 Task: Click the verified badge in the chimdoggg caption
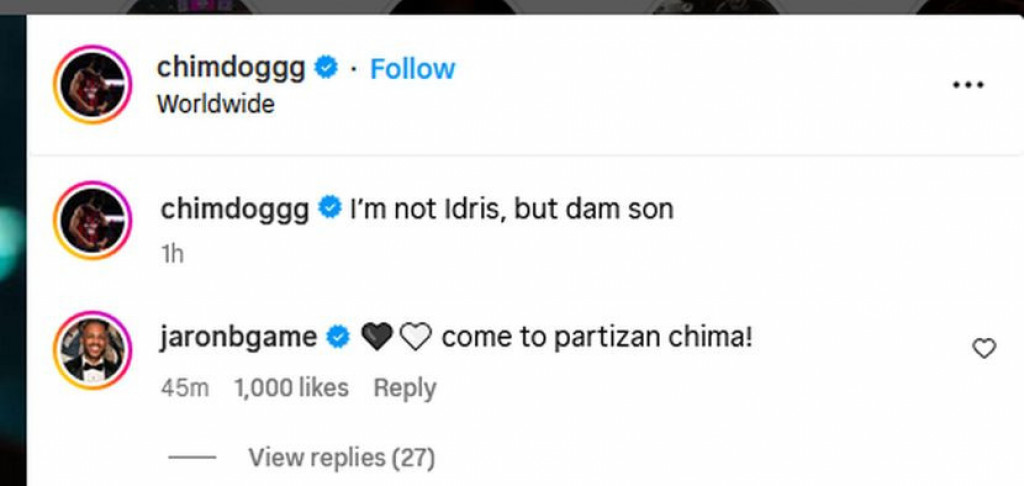(329, 209)
